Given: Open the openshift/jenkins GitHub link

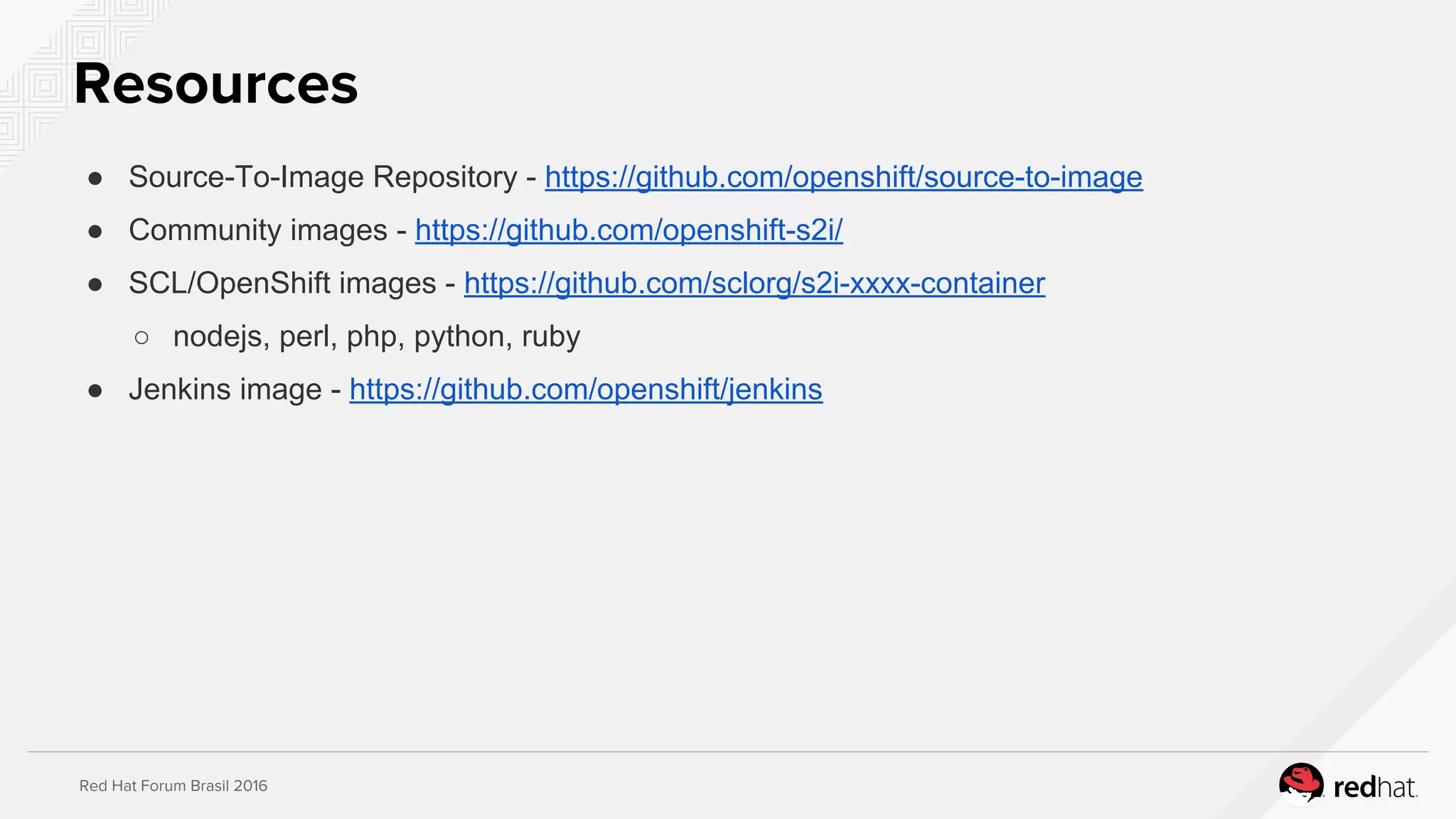Looking at the screenshot, I should (x=586, y=390).
